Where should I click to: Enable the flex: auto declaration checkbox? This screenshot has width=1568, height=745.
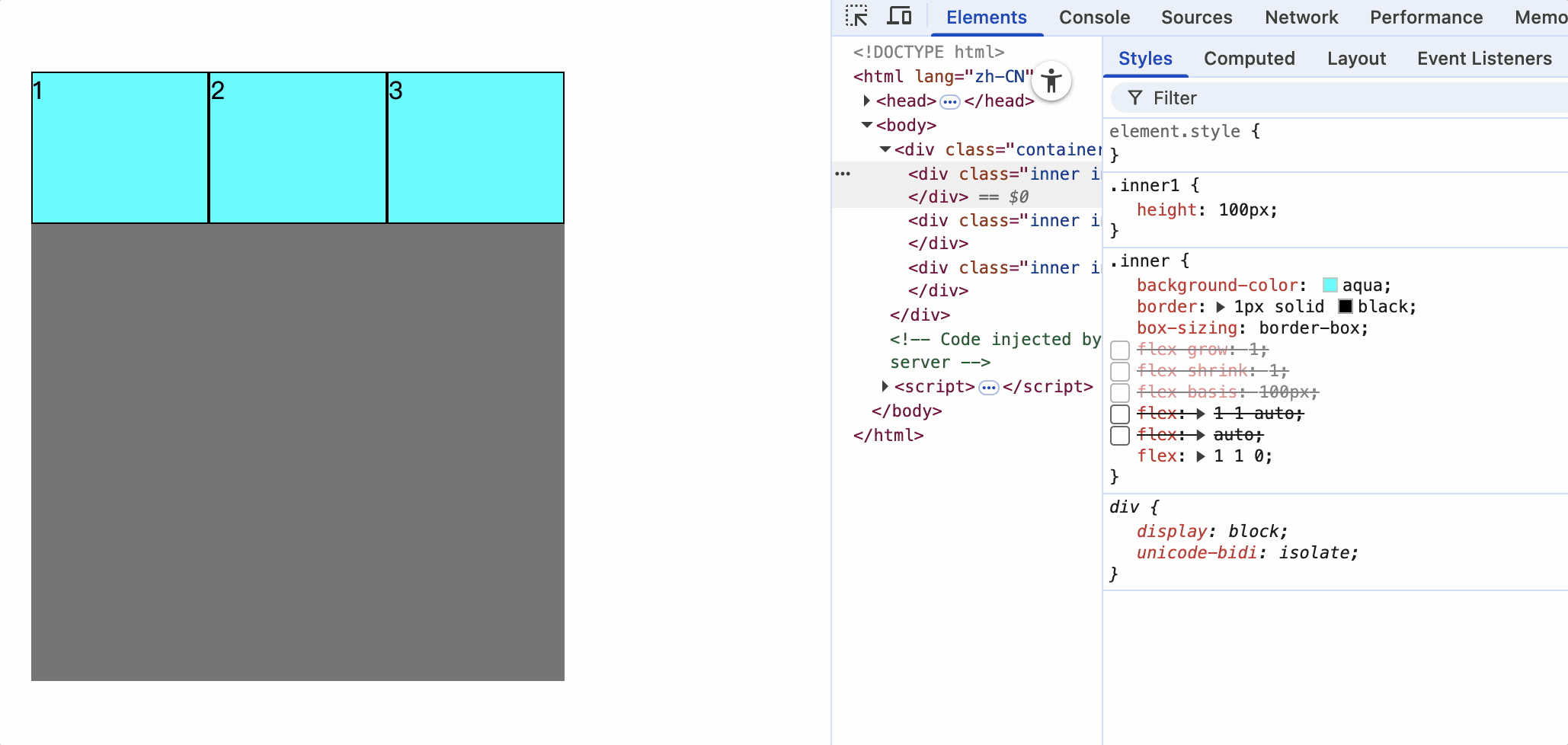click(x=1120, y=435)
